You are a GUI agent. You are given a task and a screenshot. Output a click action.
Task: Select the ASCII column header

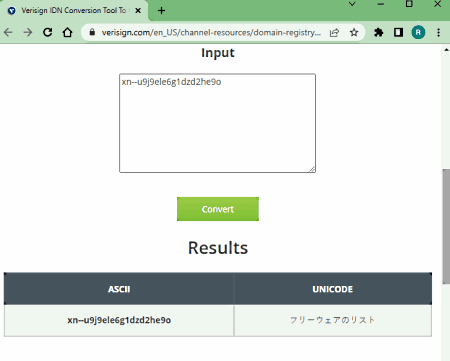(x=119, y=289)
